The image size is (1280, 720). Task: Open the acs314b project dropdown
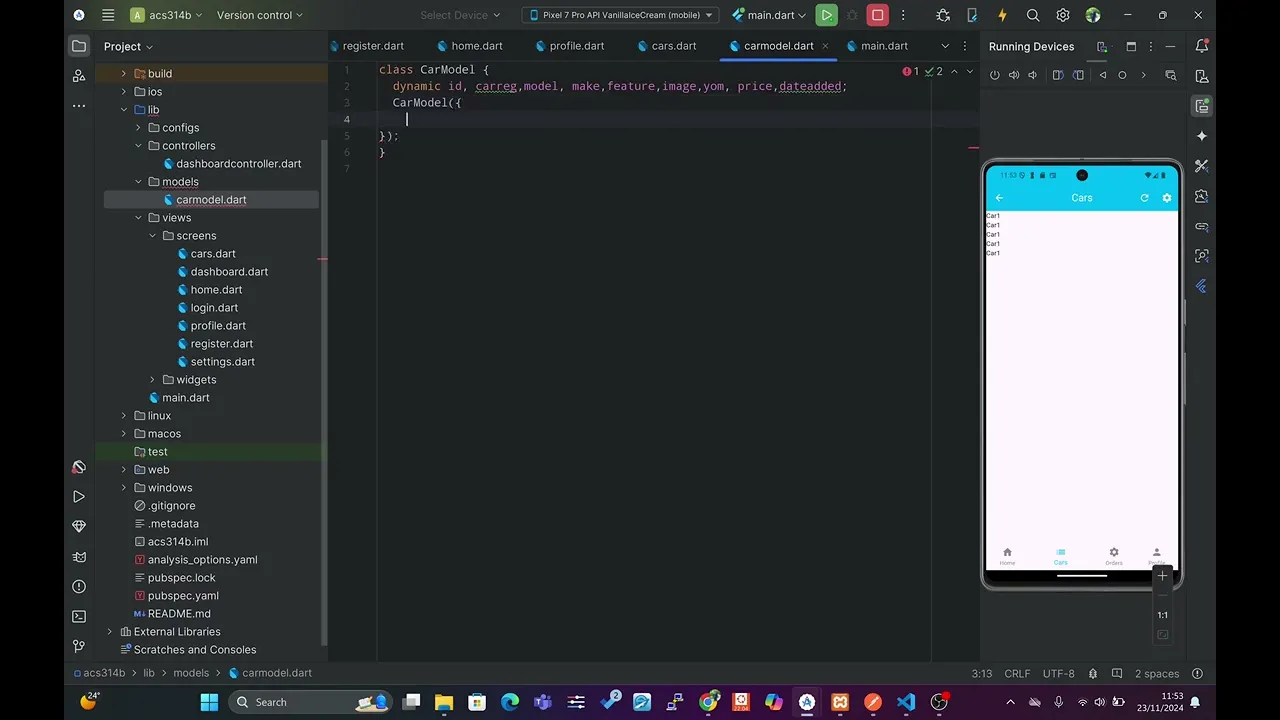tap(166, 15)
